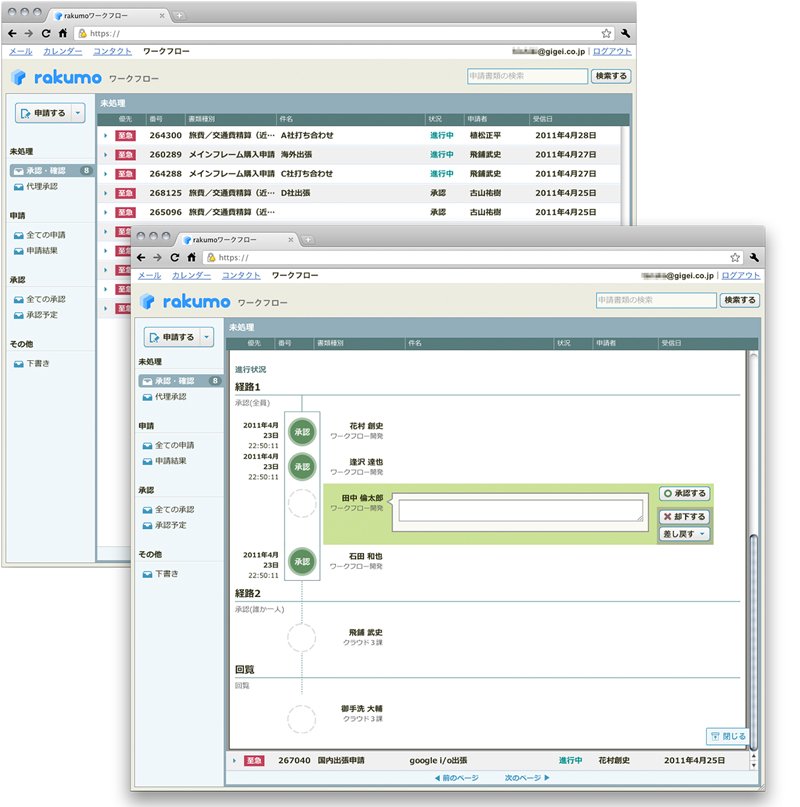This screenshot has width=800, height=807.
Task: Expand row 268125 in back window
Action: (x=106, y=193)
